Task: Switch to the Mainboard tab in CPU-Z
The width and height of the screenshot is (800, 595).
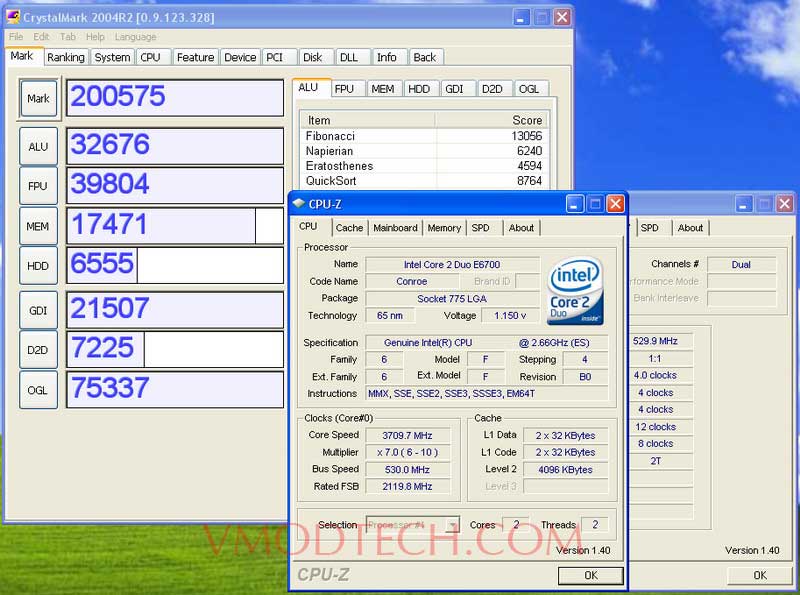Action: point(395,228)
